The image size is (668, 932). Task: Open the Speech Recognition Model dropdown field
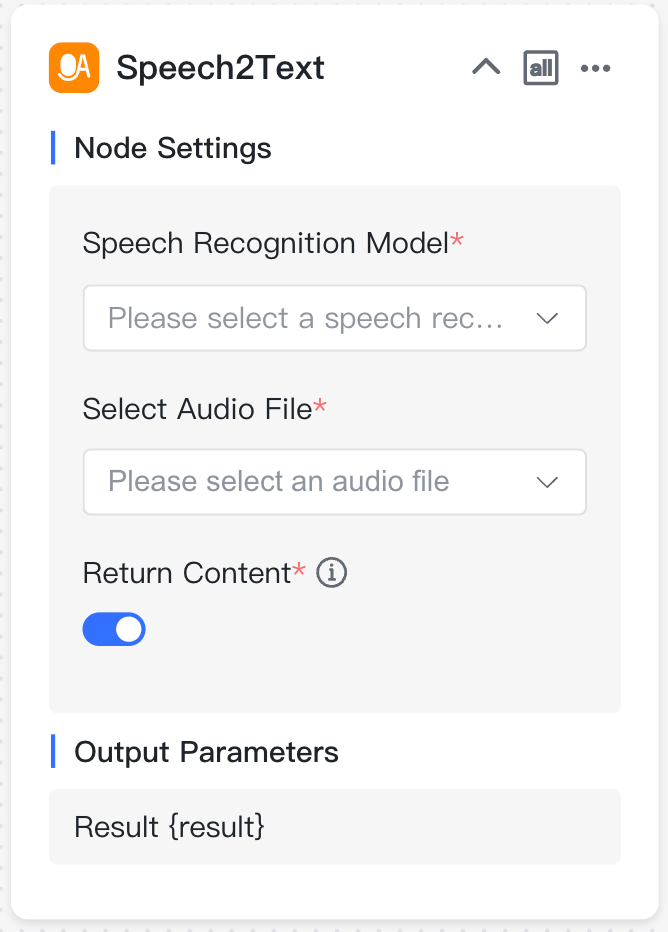335,318
